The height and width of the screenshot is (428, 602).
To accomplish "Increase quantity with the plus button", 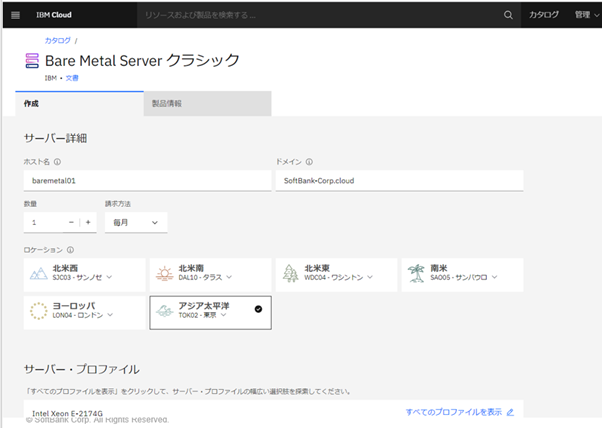I will [88, 222].
